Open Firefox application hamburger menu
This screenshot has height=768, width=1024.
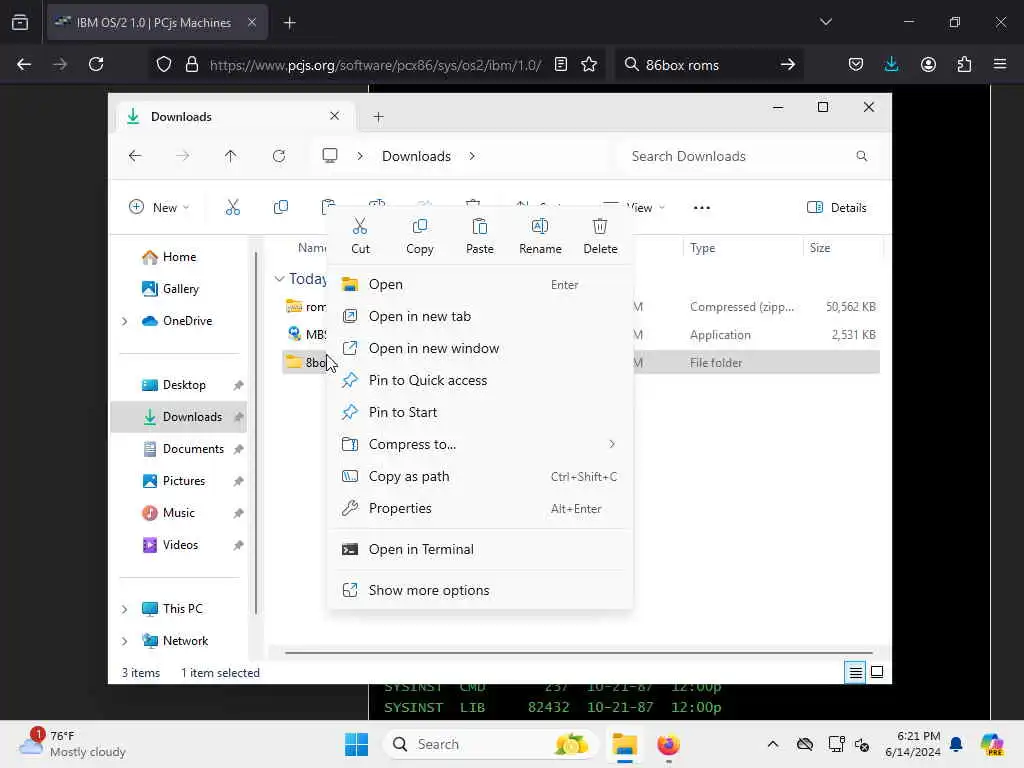pyautogui.click(x=1000, y=64)
